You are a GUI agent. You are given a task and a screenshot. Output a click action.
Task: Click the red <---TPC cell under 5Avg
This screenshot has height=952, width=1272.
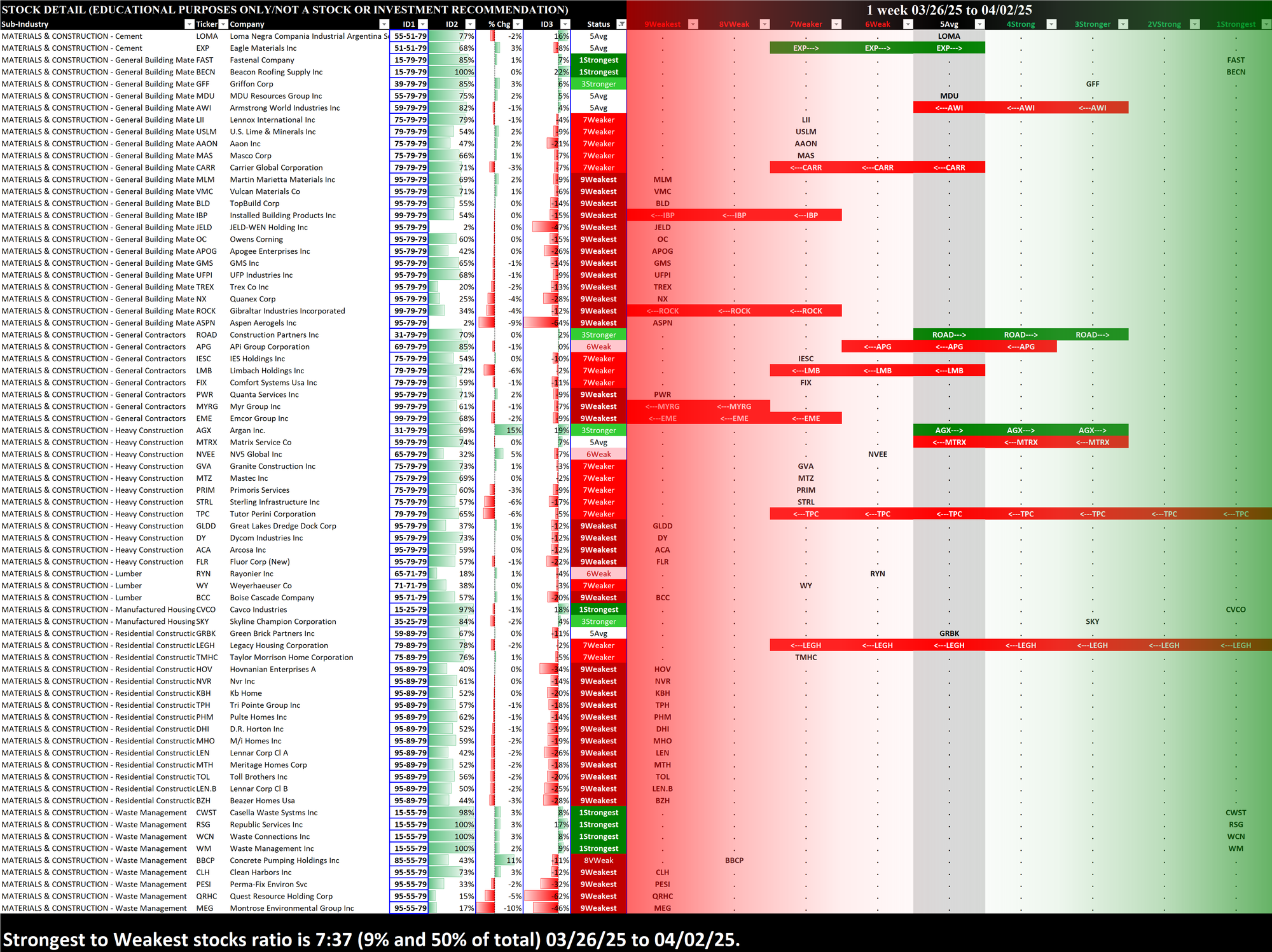(949, 514)
